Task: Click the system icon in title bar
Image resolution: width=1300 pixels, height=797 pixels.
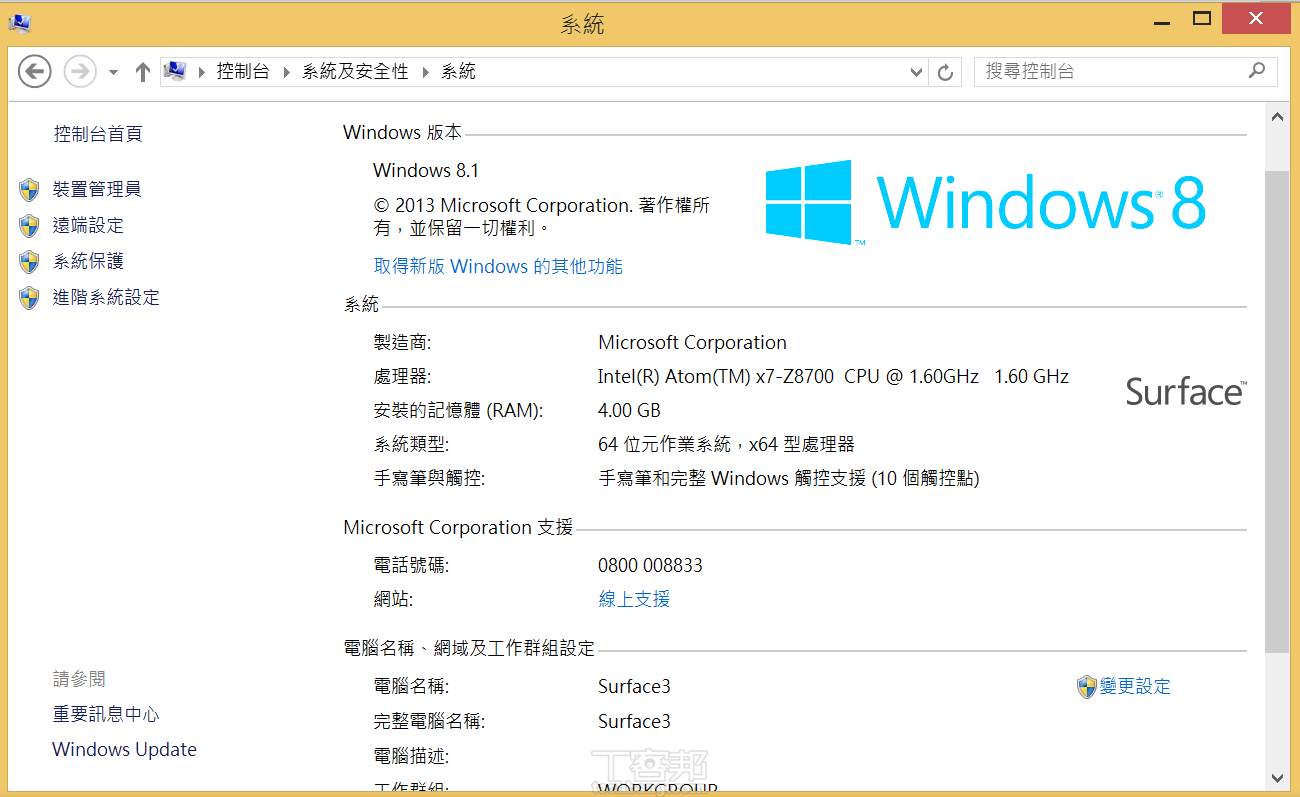Action: tap(19, 21)
